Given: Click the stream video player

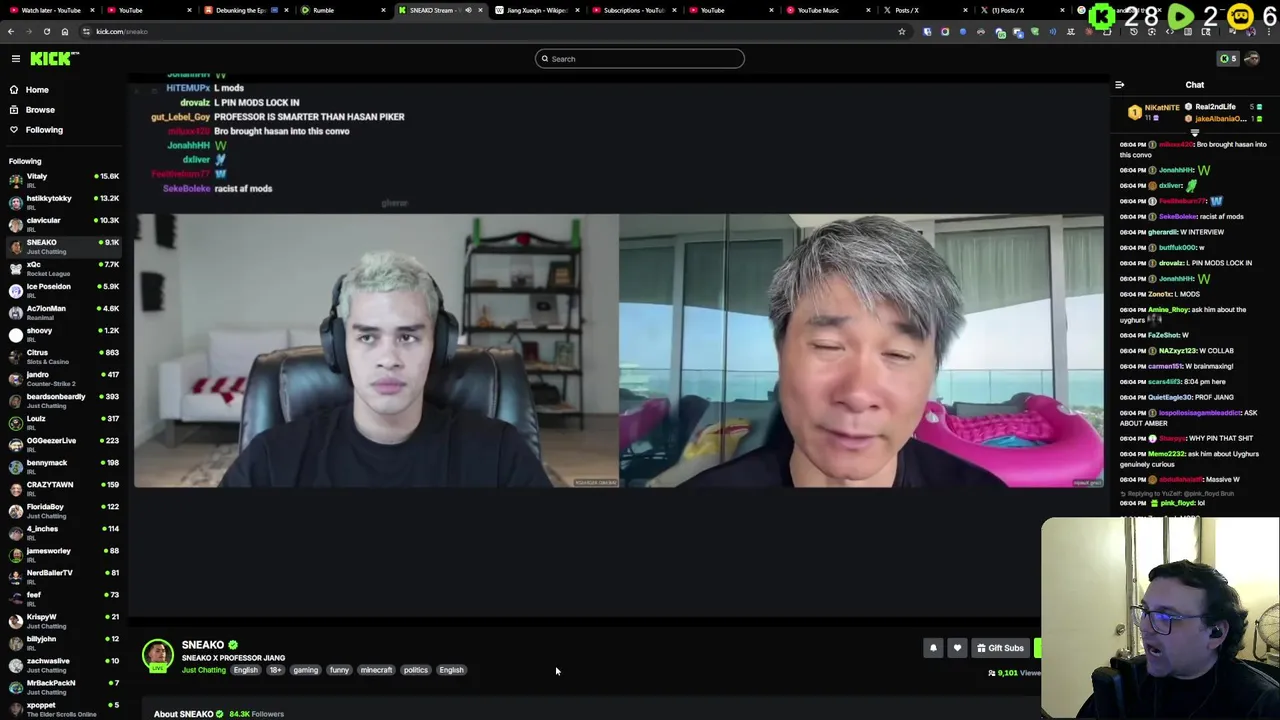Looking at the screenshot, I should (619, 350).
